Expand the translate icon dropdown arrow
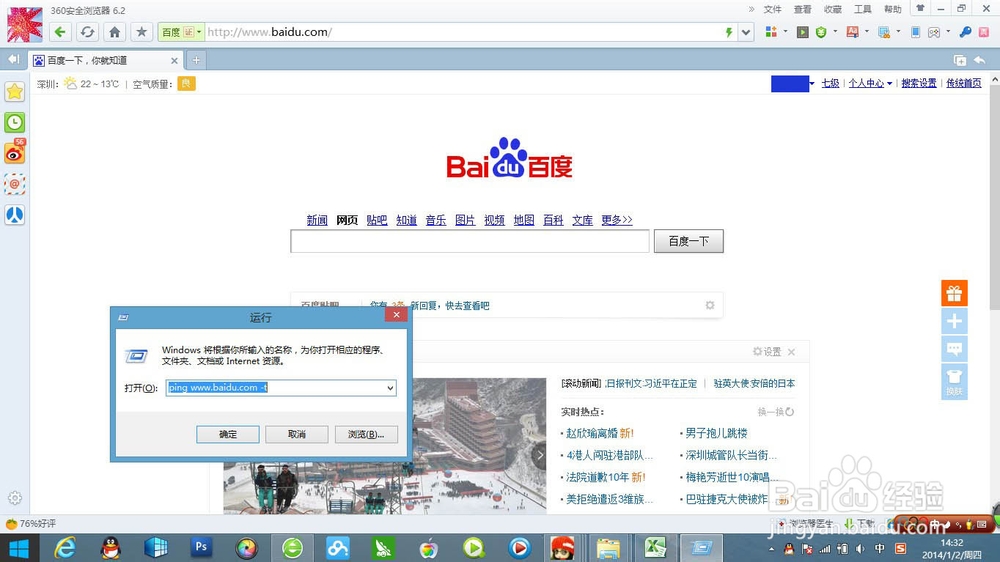The width and height of the screenshot is (1000, 562). click(866, 31)
